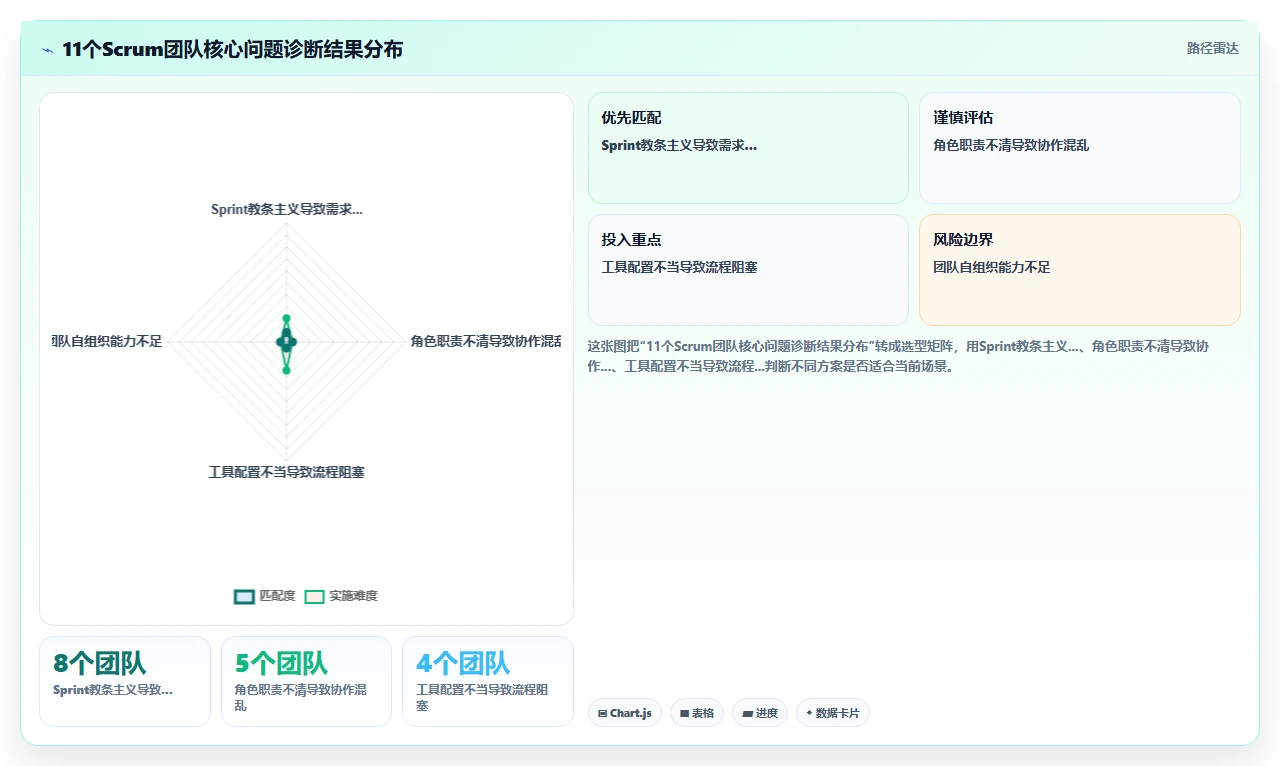Click 工具配置不当导致流程阻塞 text in 投入重点 card
1280x766 pixels.
pyautogui.click(x=679, y=267)
